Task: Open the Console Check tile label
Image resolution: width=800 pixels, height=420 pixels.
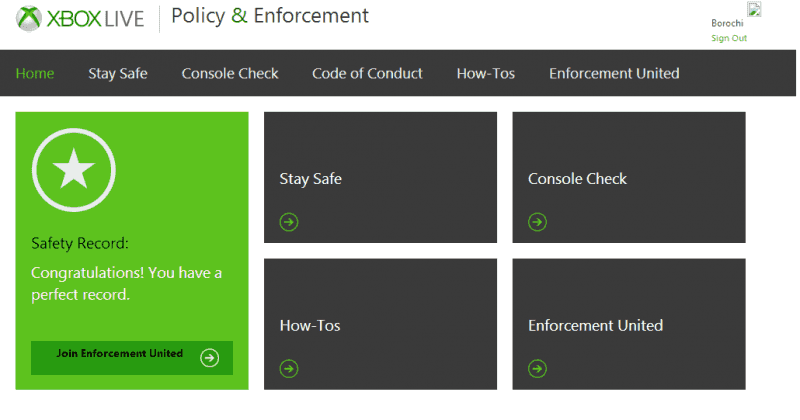Action: pos(578,179)
